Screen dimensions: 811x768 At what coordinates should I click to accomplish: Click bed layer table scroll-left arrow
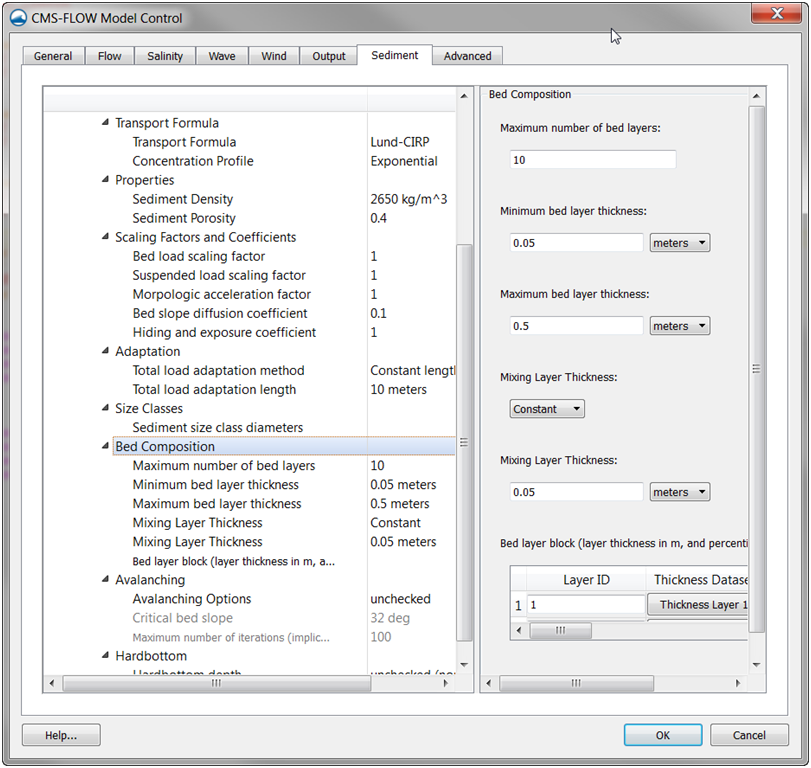519,630
